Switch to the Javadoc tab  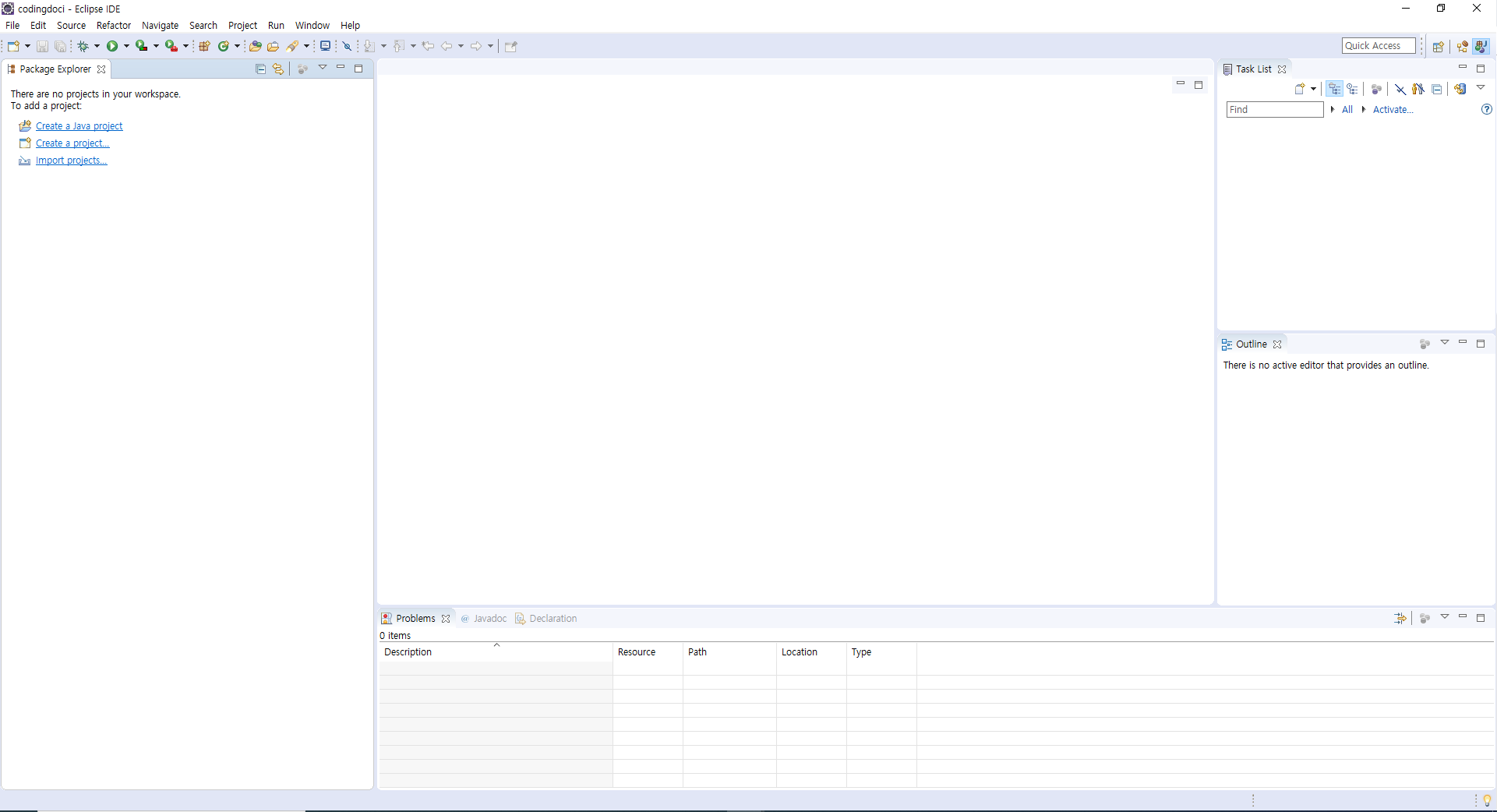click(x=484, y=619)
